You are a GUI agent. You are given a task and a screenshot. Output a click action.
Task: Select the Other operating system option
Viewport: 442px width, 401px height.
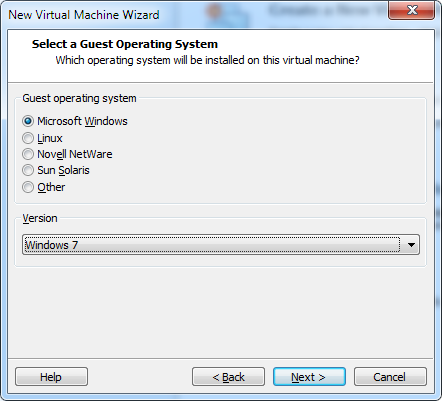coord(28,187)
